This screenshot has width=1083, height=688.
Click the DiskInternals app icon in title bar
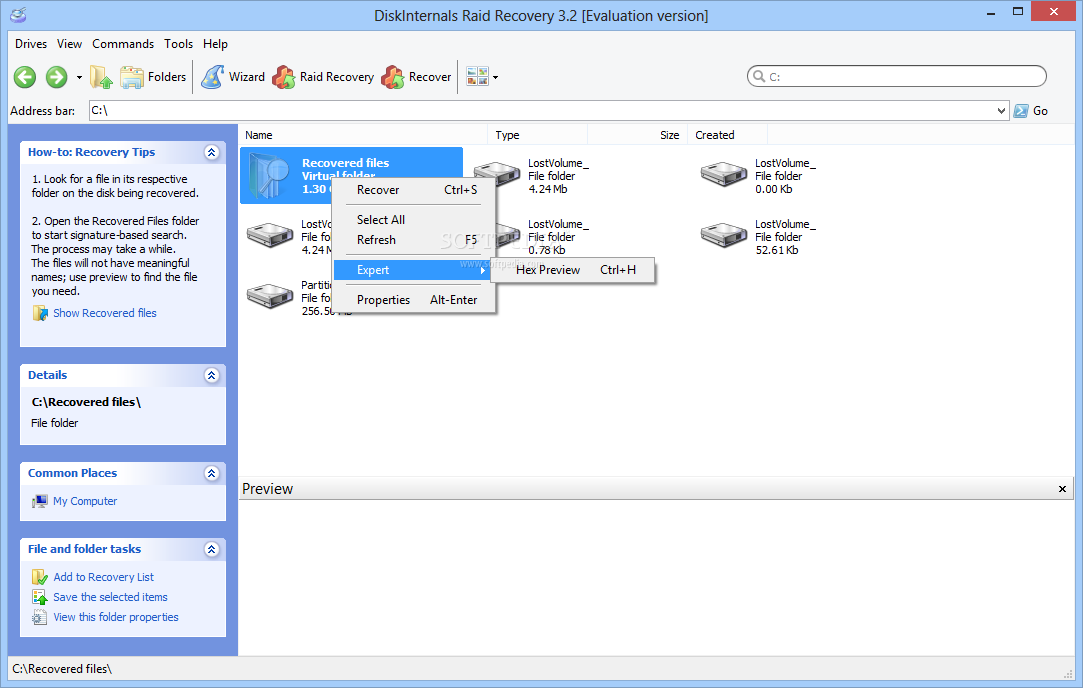click(x=18, y=15)
